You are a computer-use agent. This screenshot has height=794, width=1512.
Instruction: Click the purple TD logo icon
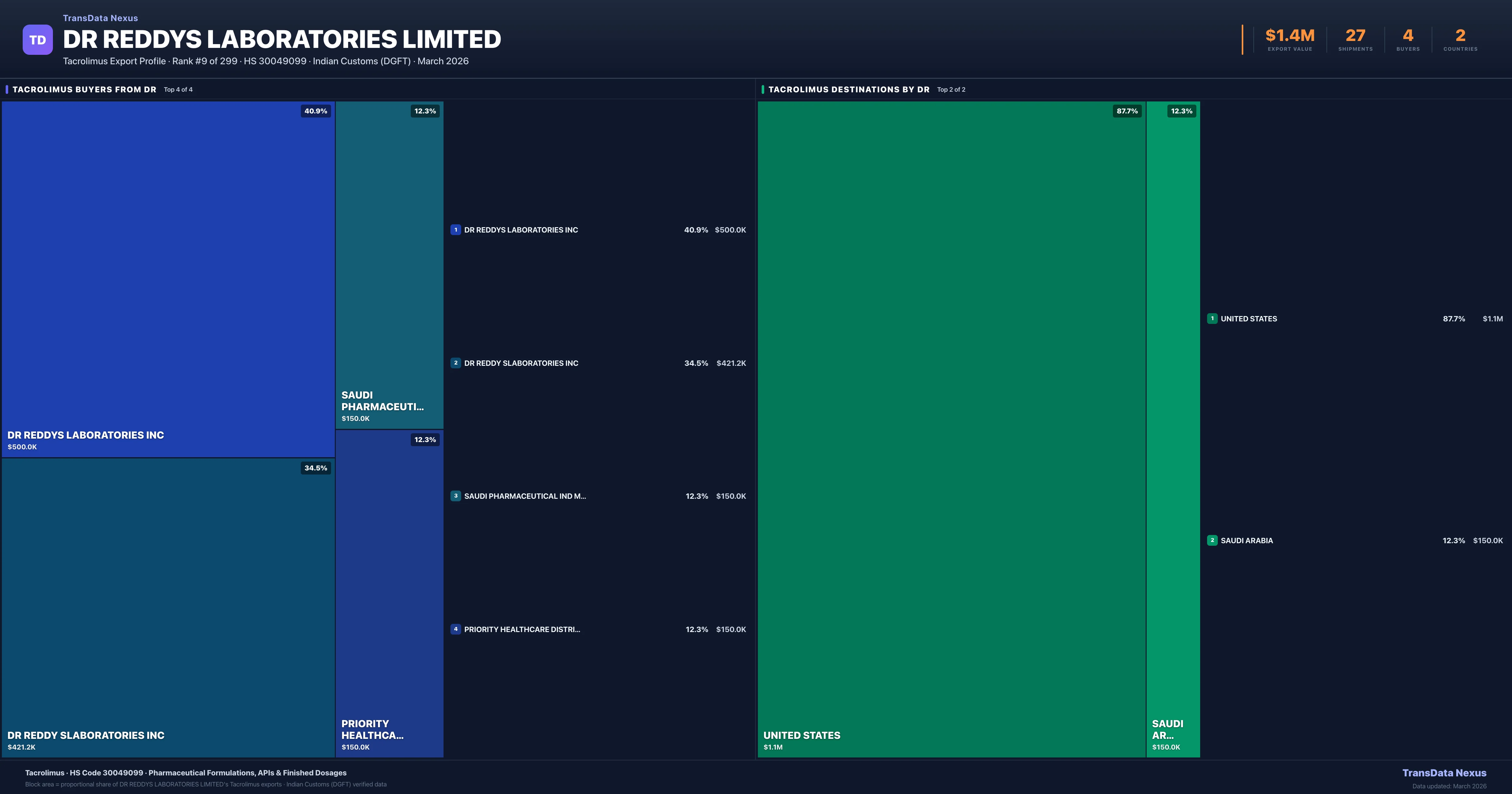tap(37, 40)
